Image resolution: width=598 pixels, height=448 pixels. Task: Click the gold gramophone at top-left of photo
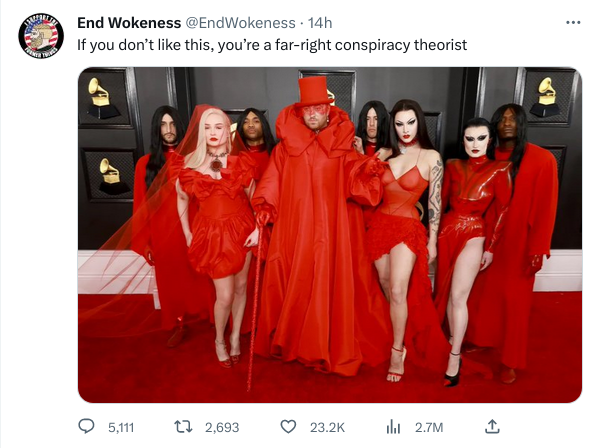point(100,98)
